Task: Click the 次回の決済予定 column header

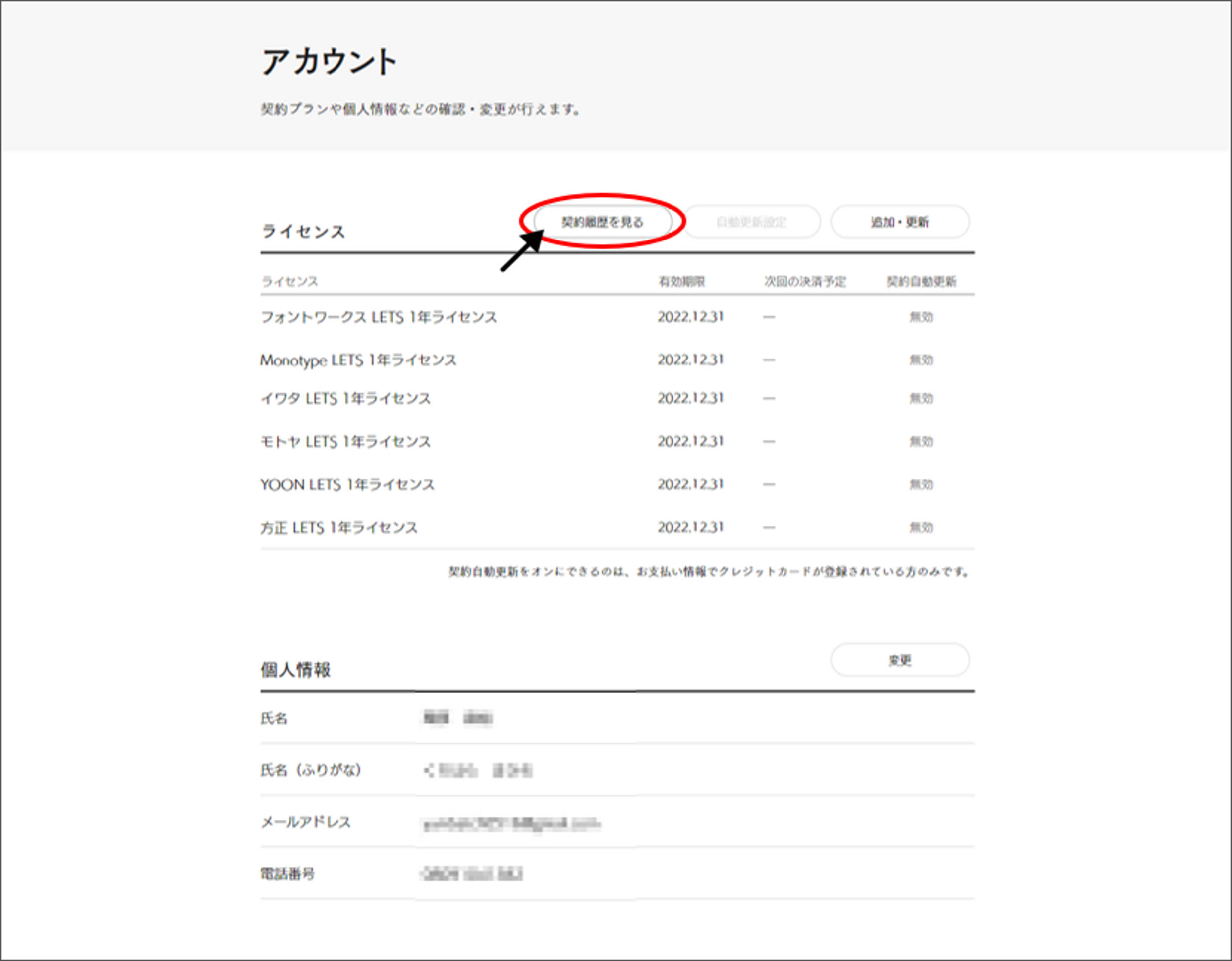Action: click(805, 282)
